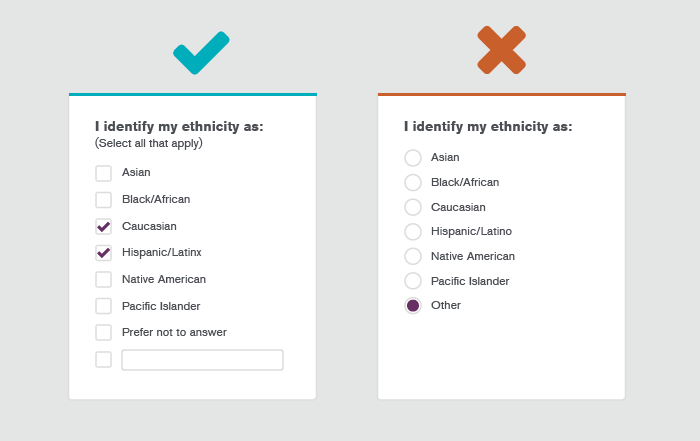This screenshot has width=700, height=441.
Task: Choose the Hispanic/Latino radio option
Action: [413, 232]
